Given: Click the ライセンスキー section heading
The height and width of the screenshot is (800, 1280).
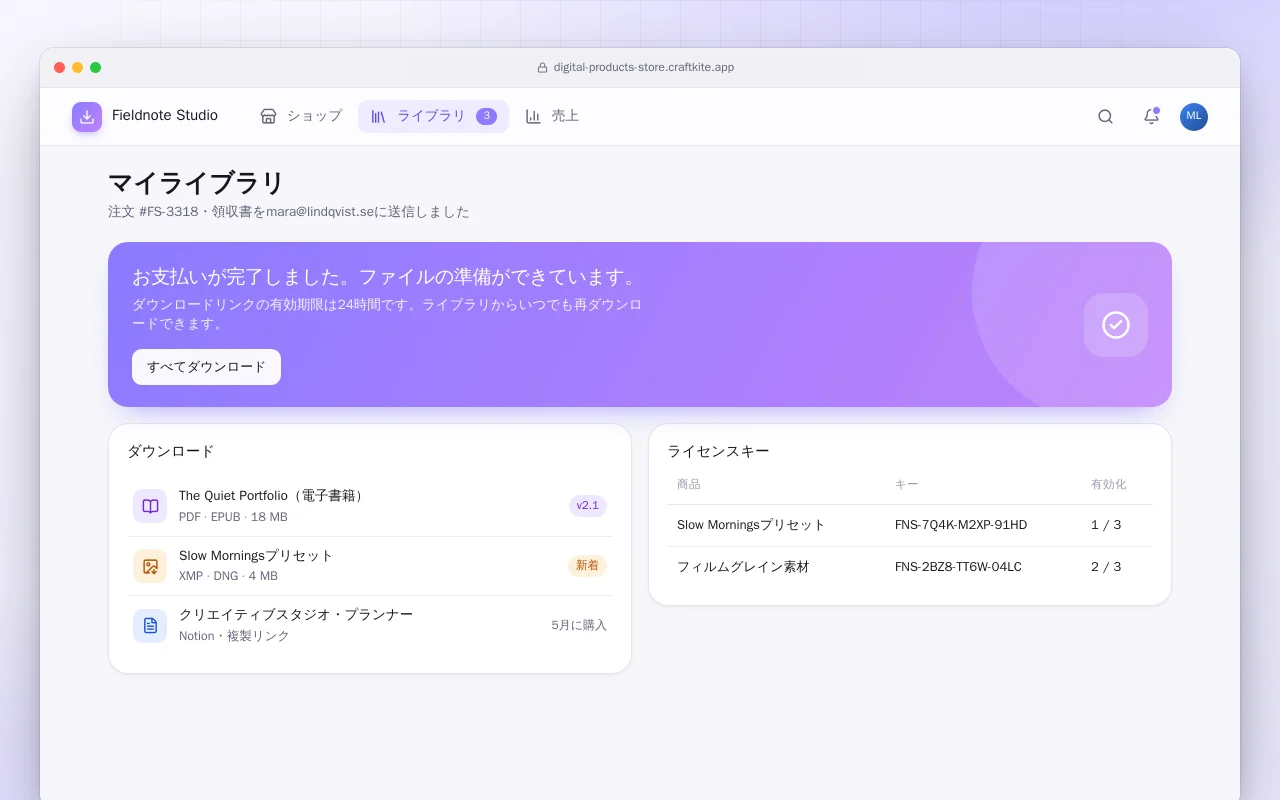Looking at the screenshot, I should coord(718,451).
